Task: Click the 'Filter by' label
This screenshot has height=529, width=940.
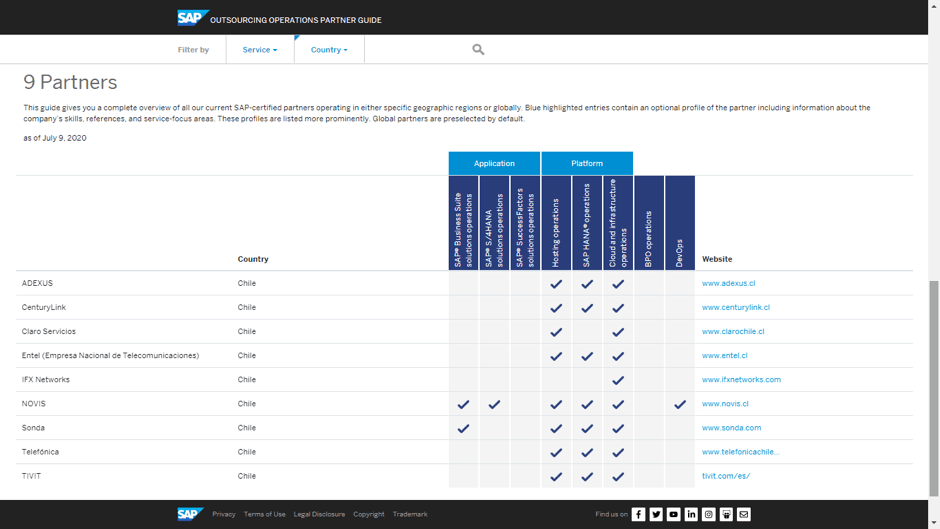Action: pos(193,50)
